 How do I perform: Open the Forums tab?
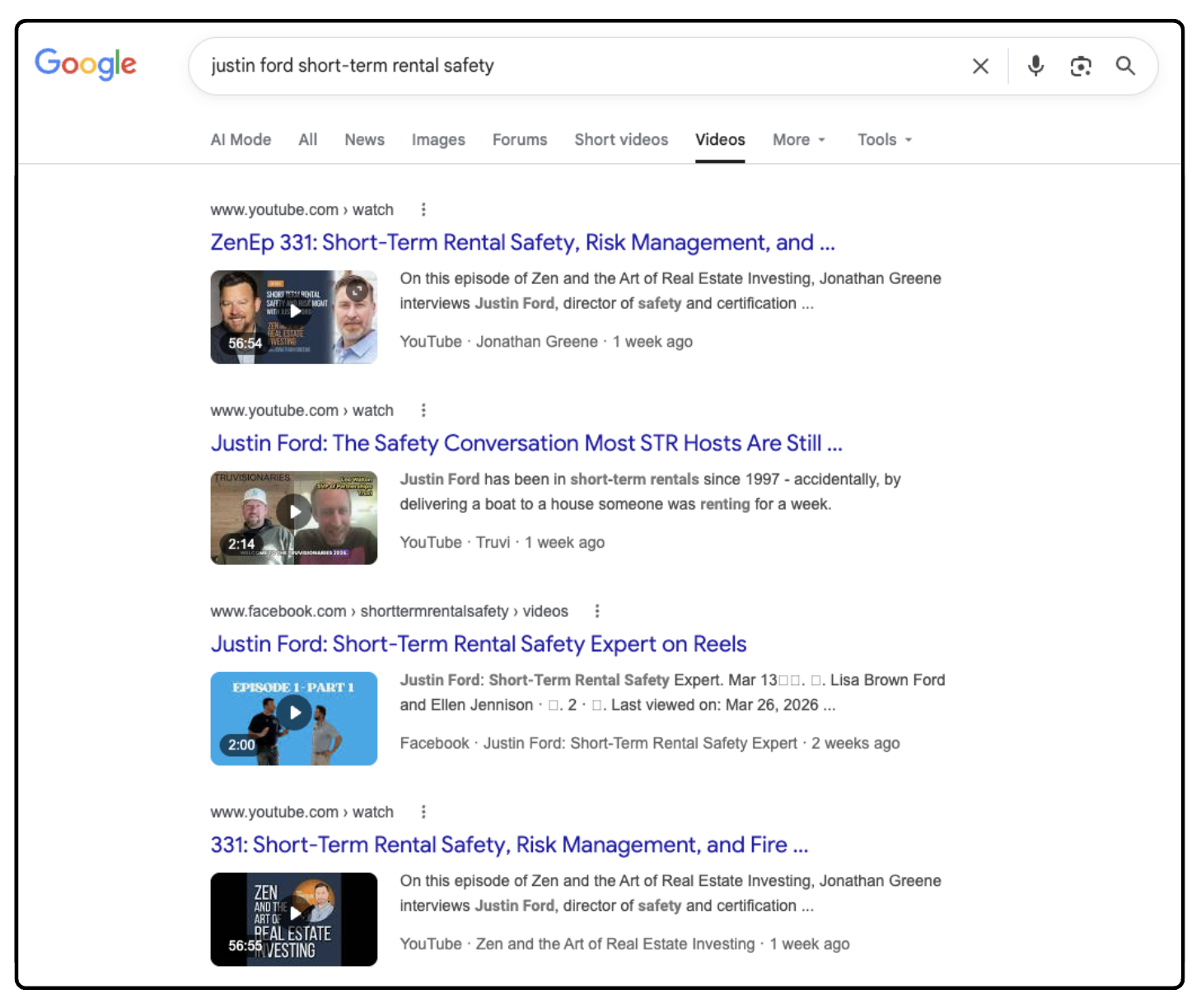[x=520, y=139]
